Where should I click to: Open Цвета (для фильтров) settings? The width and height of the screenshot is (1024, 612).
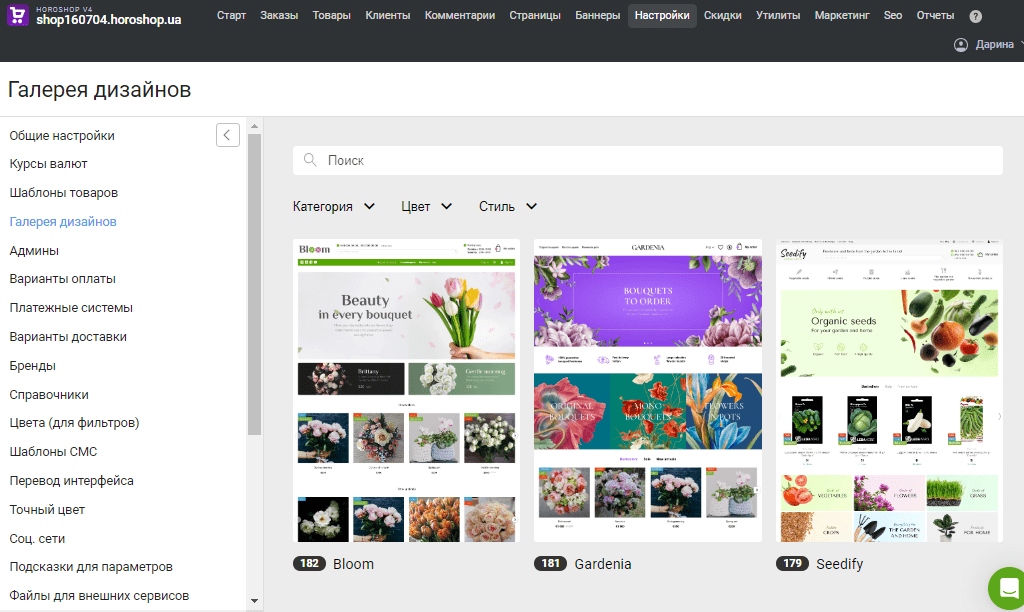74,423
